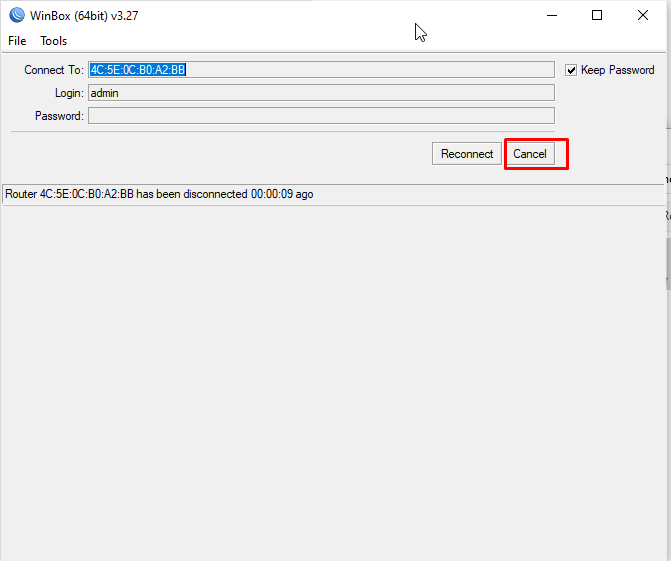Maximize the WinBox window
The image size is (671, 561).
tap(597, 15)
